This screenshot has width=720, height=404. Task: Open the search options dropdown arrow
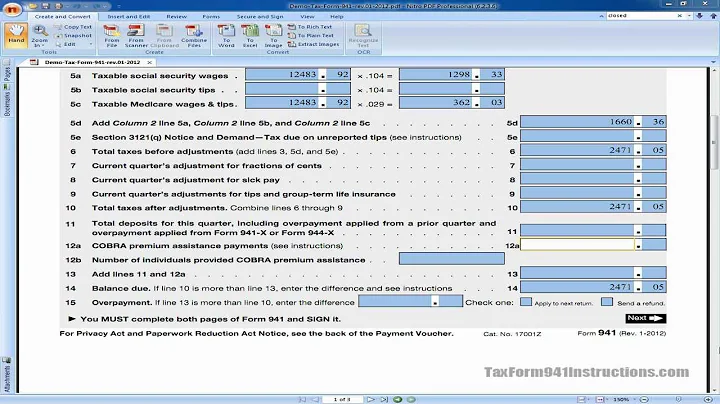[689, 16]
